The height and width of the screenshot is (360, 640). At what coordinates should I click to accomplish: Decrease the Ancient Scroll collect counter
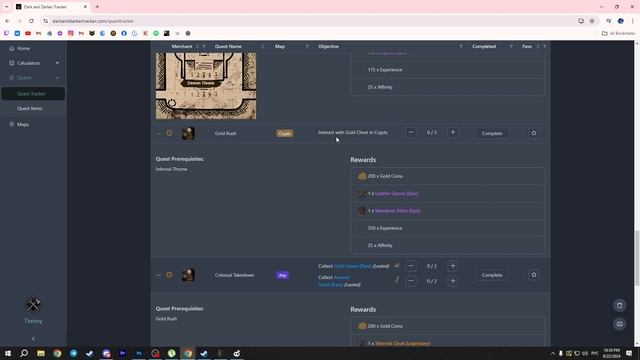411,281
